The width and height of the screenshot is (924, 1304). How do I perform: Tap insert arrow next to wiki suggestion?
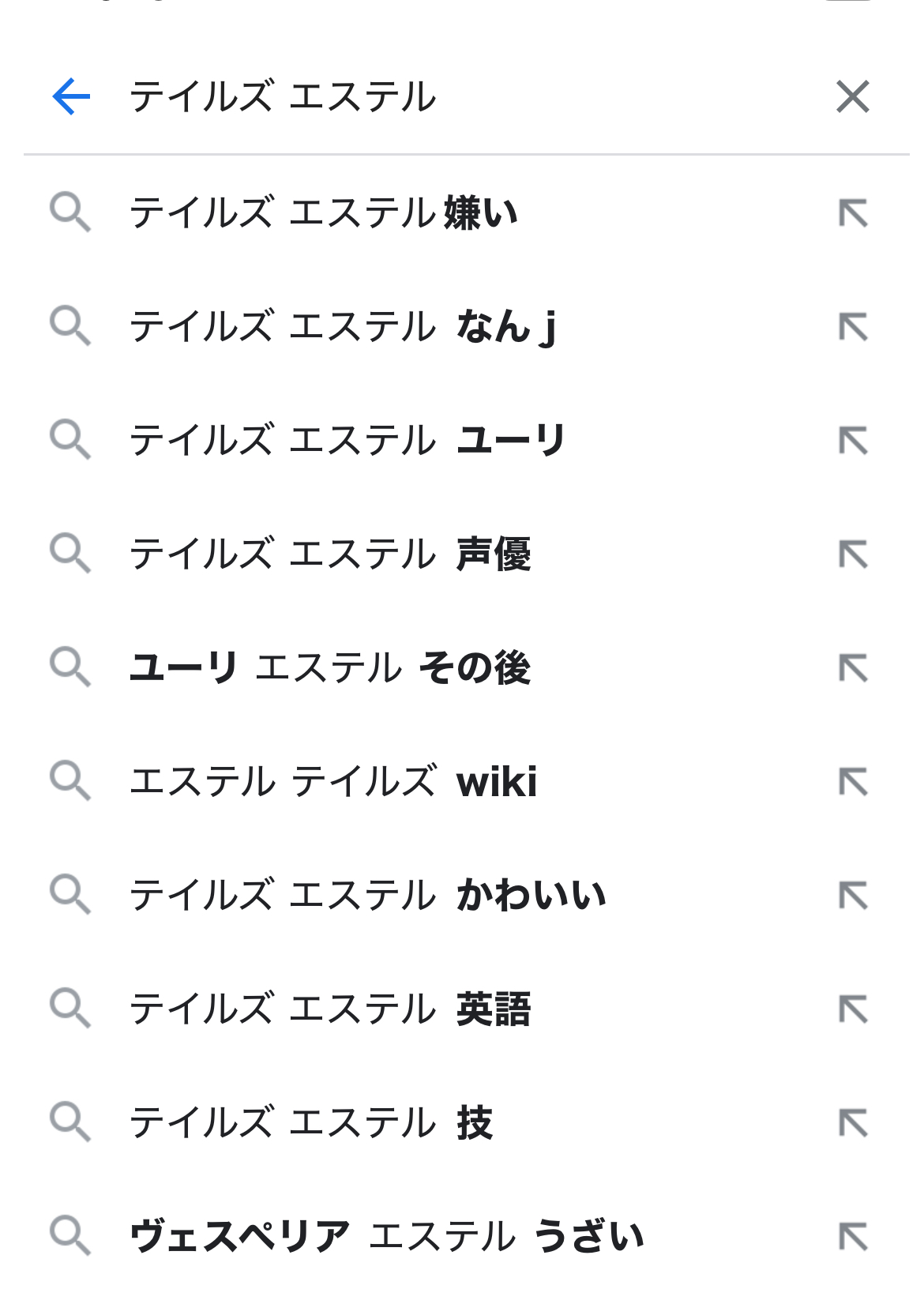coord(853,782)
